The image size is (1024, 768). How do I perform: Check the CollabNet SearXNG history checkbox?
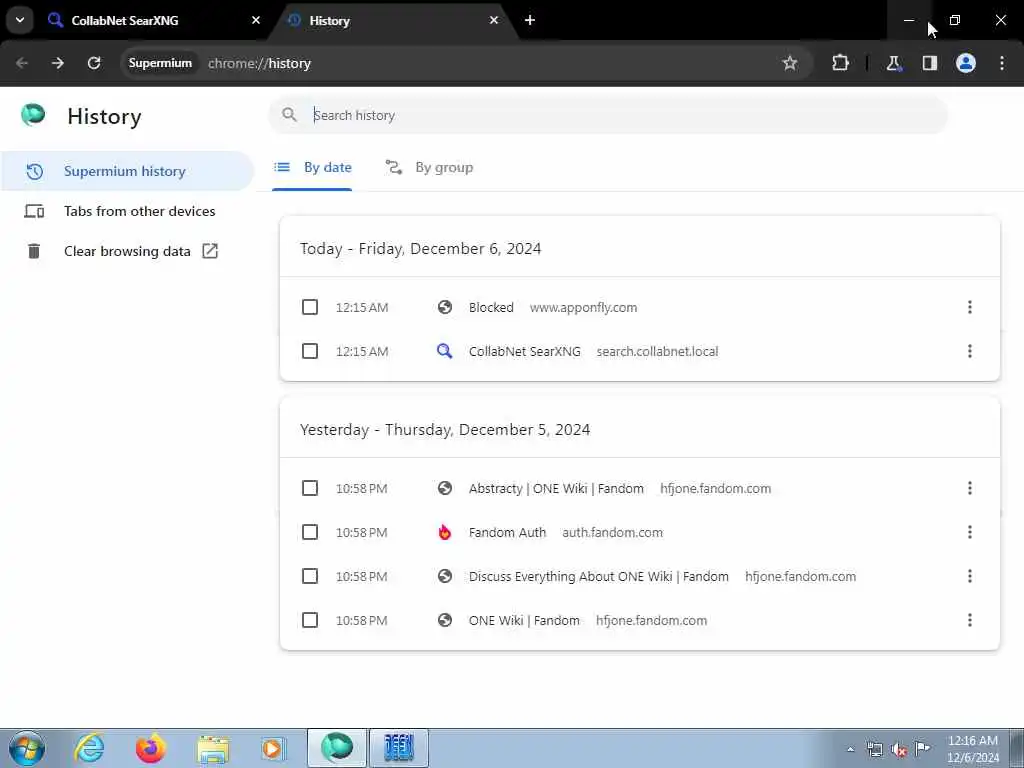310,351
